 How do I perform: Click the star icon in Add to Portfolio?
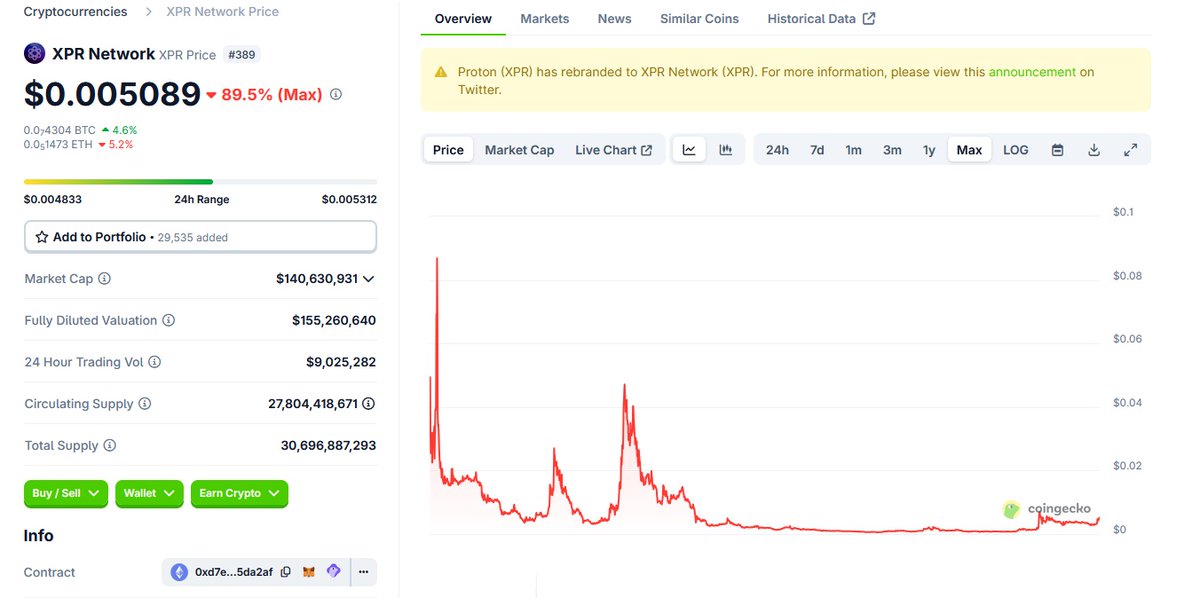(x=42, y=237)
